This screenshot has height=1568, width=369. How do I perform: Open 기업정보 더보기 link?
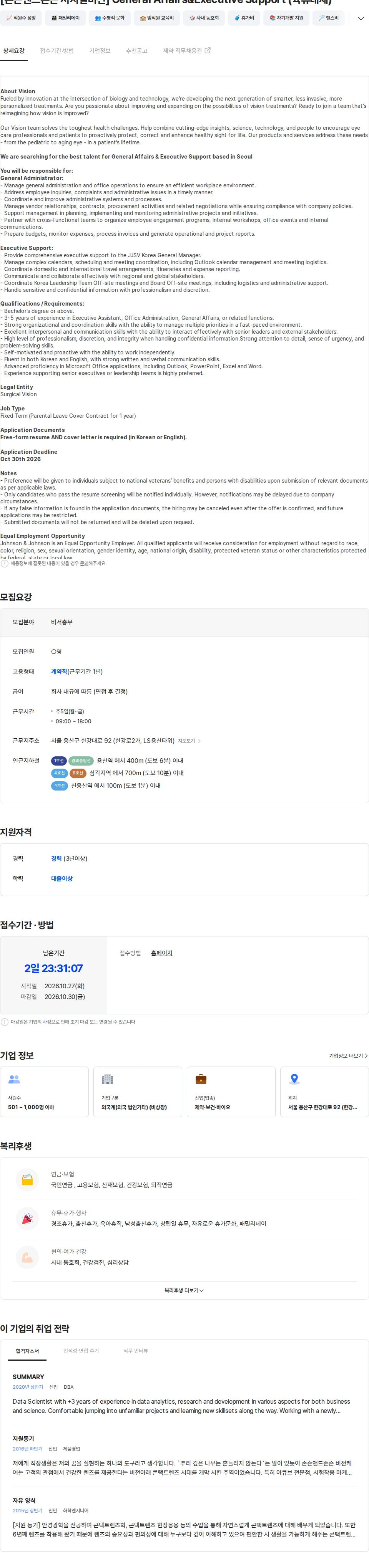348,1056
